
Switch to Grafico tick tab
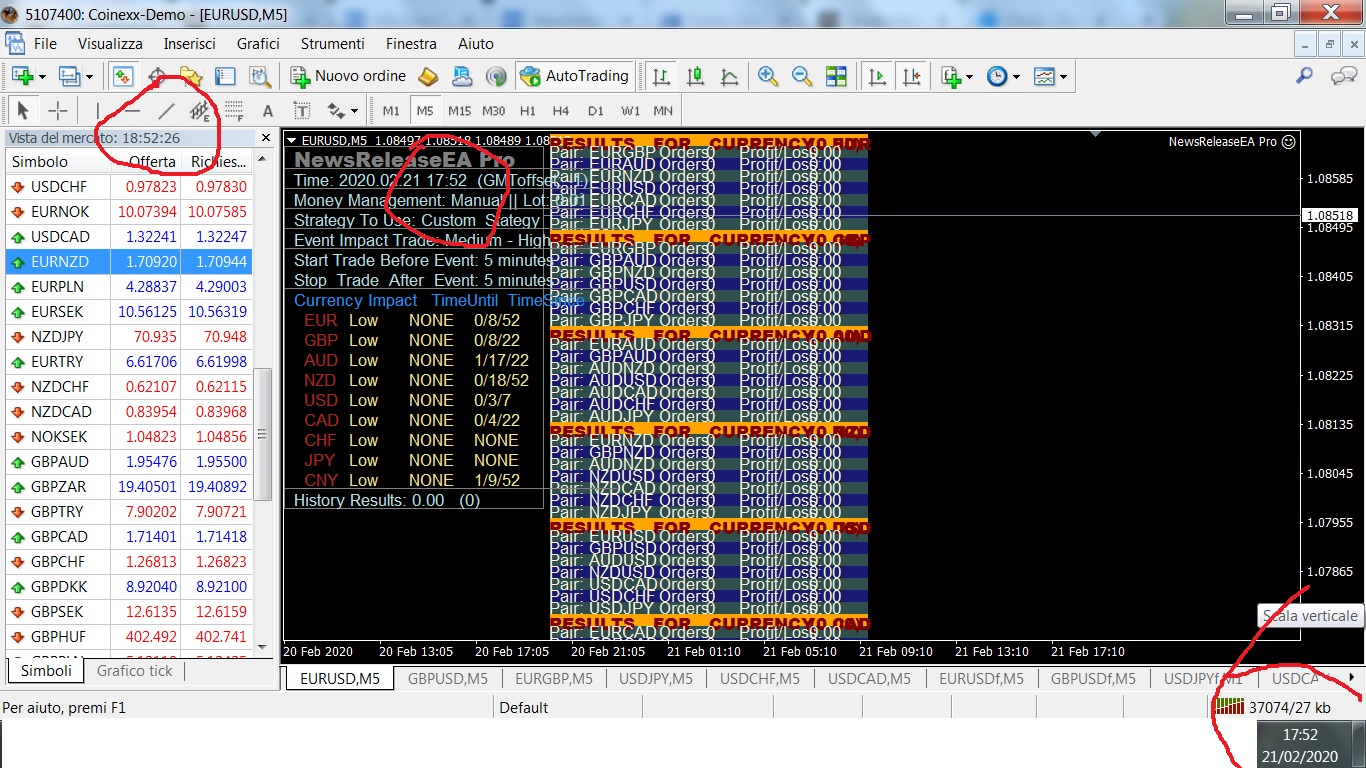coord(134,671)
